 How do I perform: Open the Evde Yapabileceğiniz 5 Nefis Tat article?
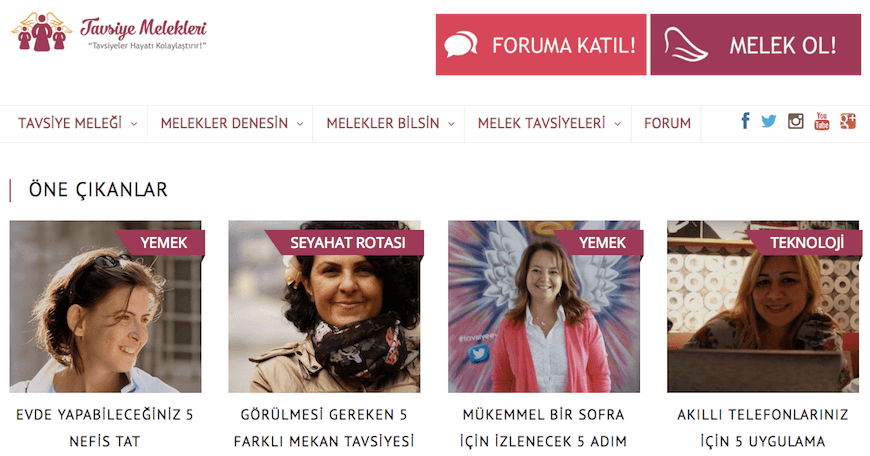click(x=105, y=428)
